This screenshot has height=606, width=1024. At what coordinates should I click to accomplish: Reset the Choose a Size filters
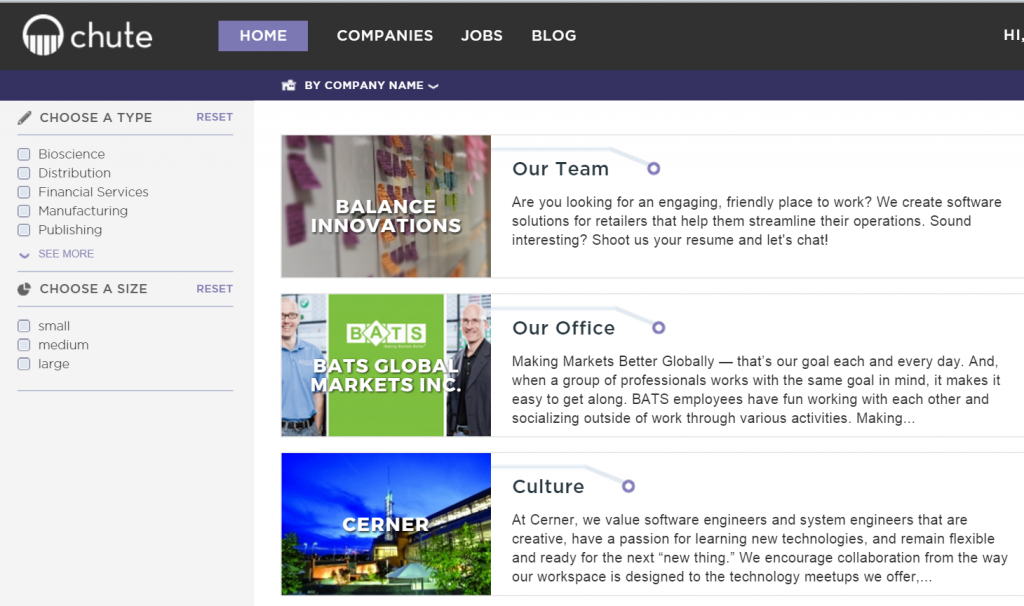coord(214,289)
